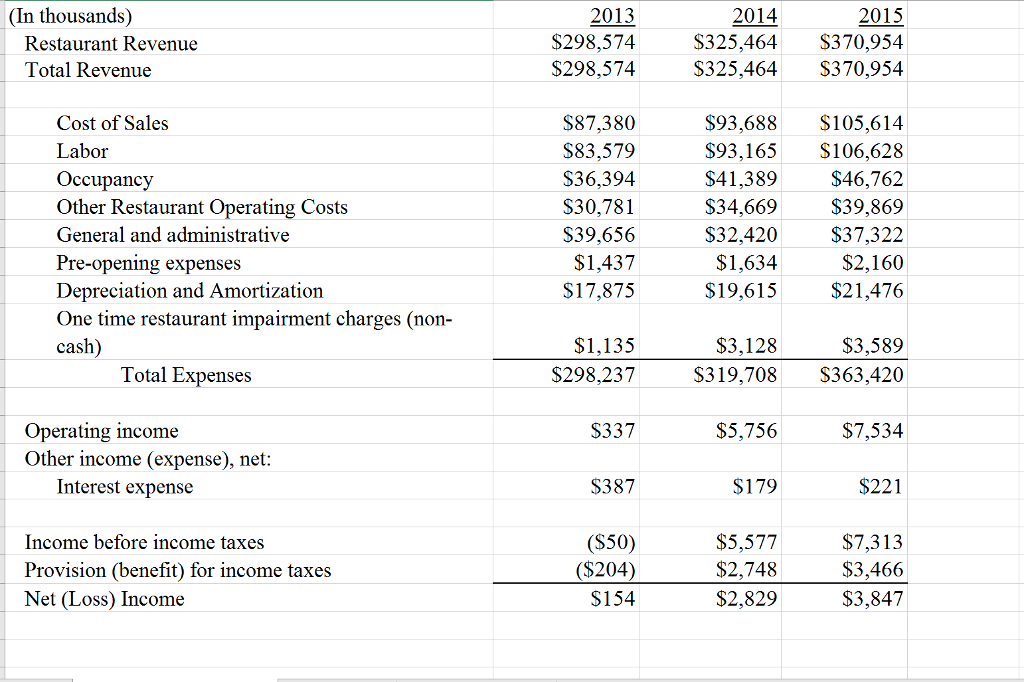Select the Labor expense label

(x=84, y=151)
